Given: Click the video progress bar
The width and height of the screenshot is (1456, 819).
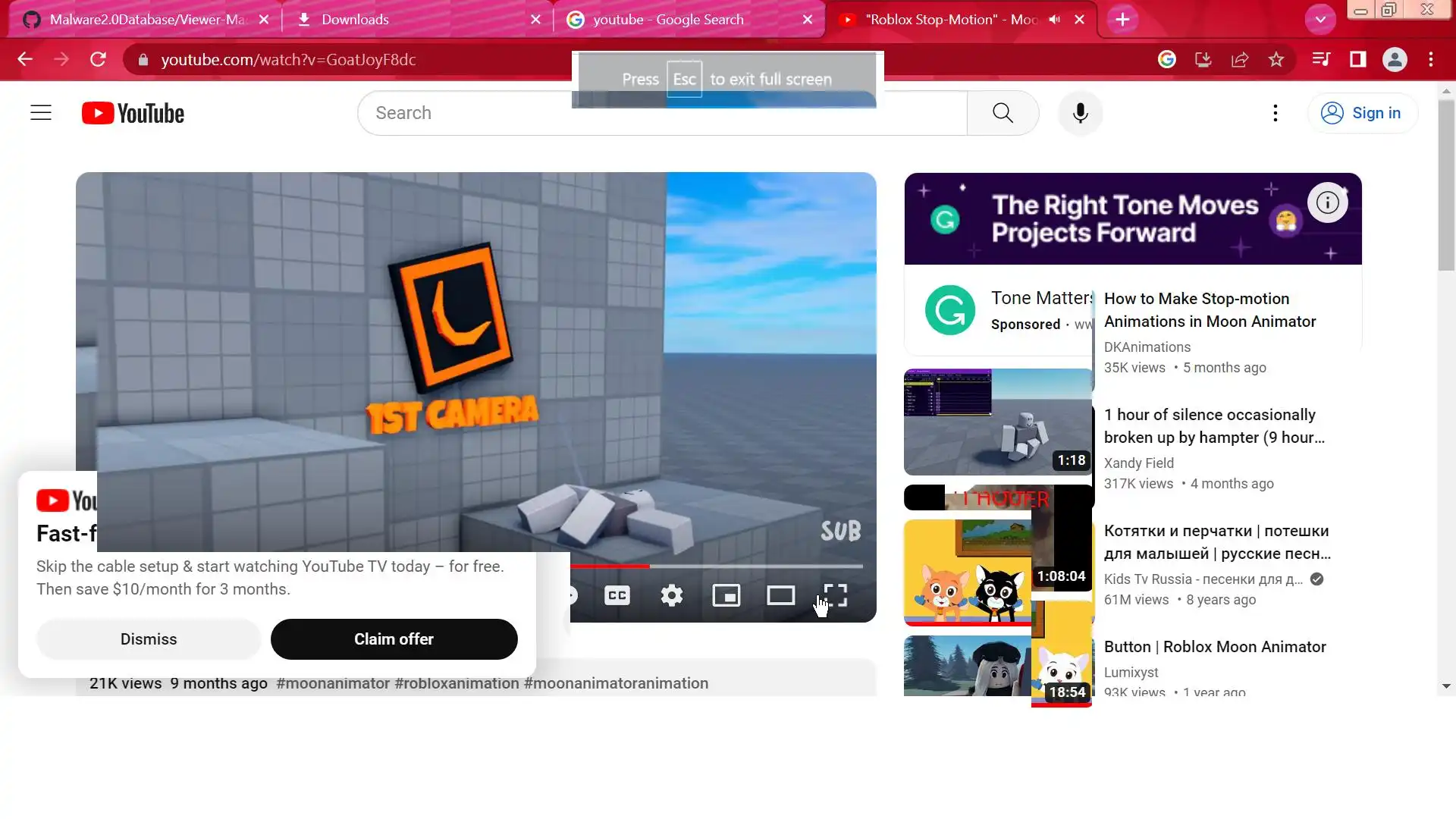Looking at the screenshot, I should coord(716,566).
